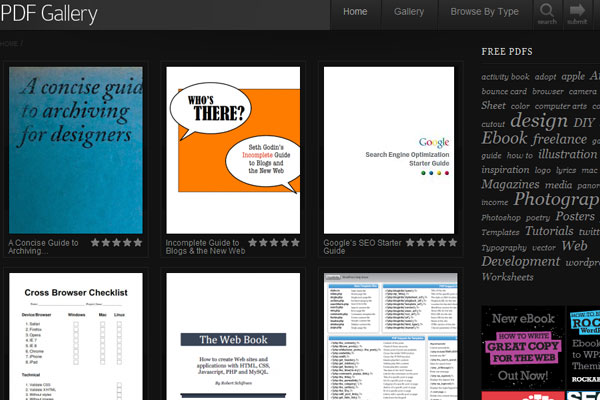Screen dimensions: 600x400
Task: Click 'A Concise Guide to Archiving...' title
Action: coord(43,247)
